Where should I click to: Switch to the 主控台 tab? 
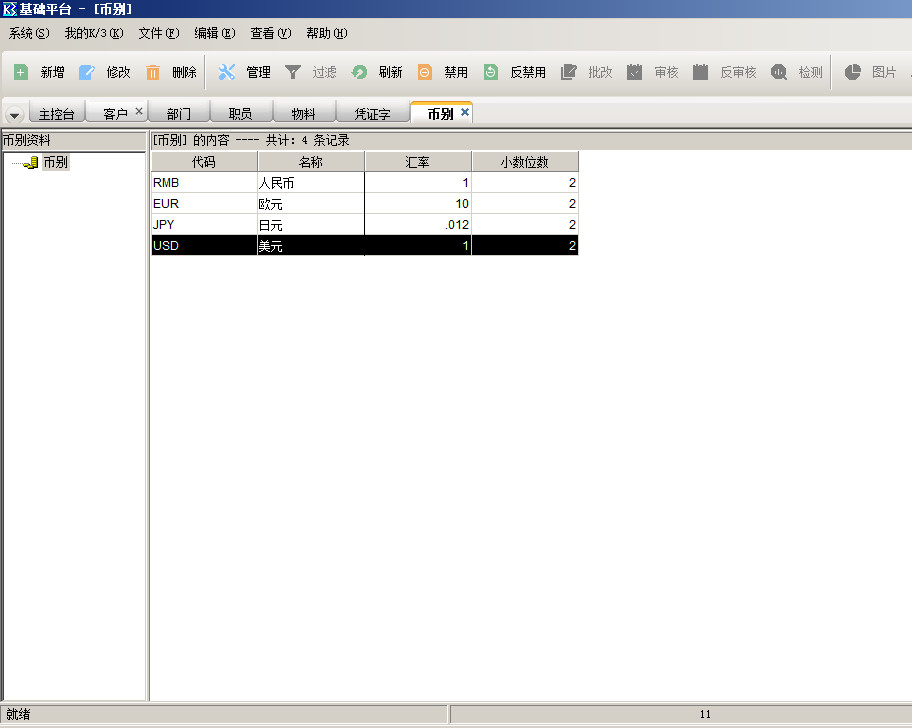tap(56, 114)
